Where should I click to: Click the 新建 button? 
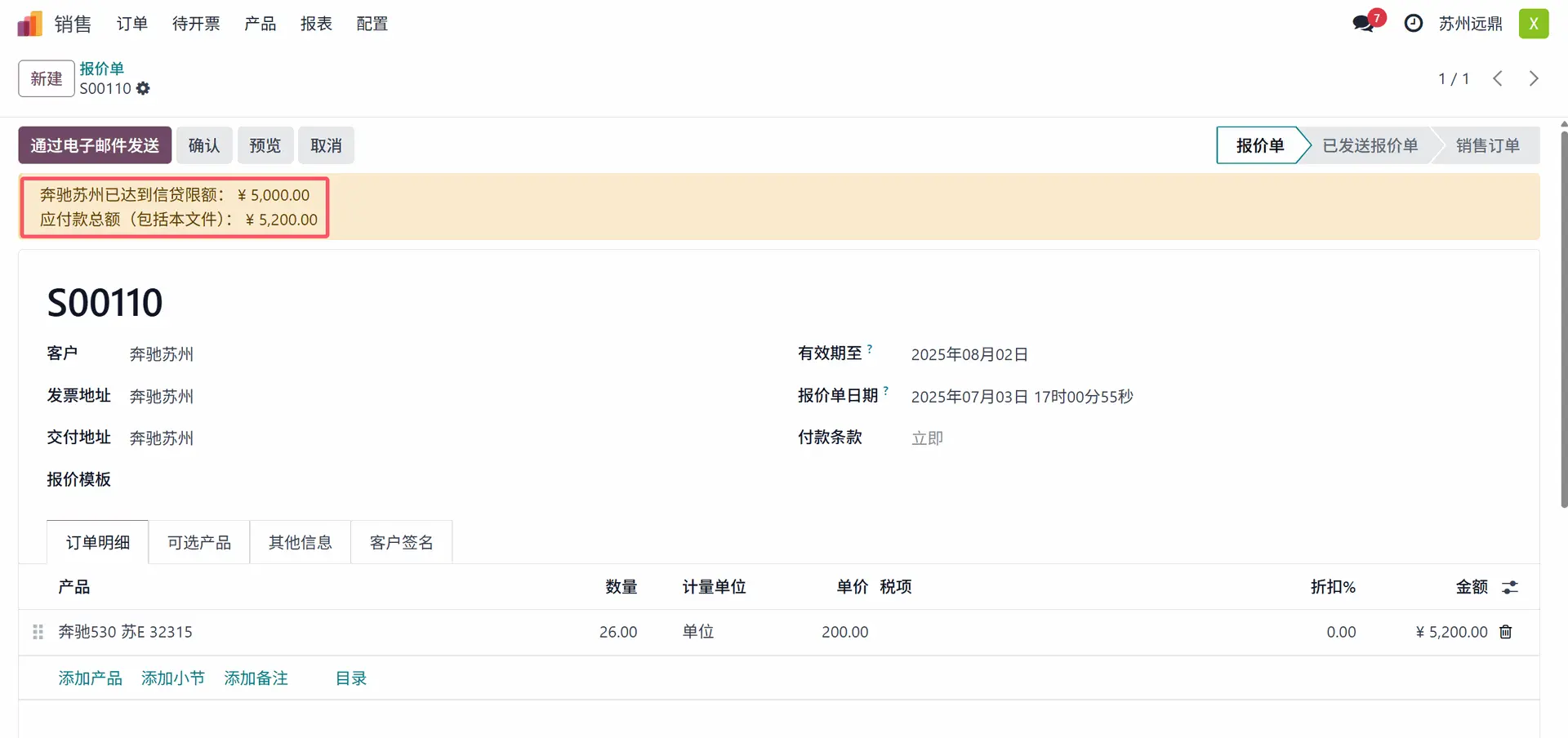[47, 78]
